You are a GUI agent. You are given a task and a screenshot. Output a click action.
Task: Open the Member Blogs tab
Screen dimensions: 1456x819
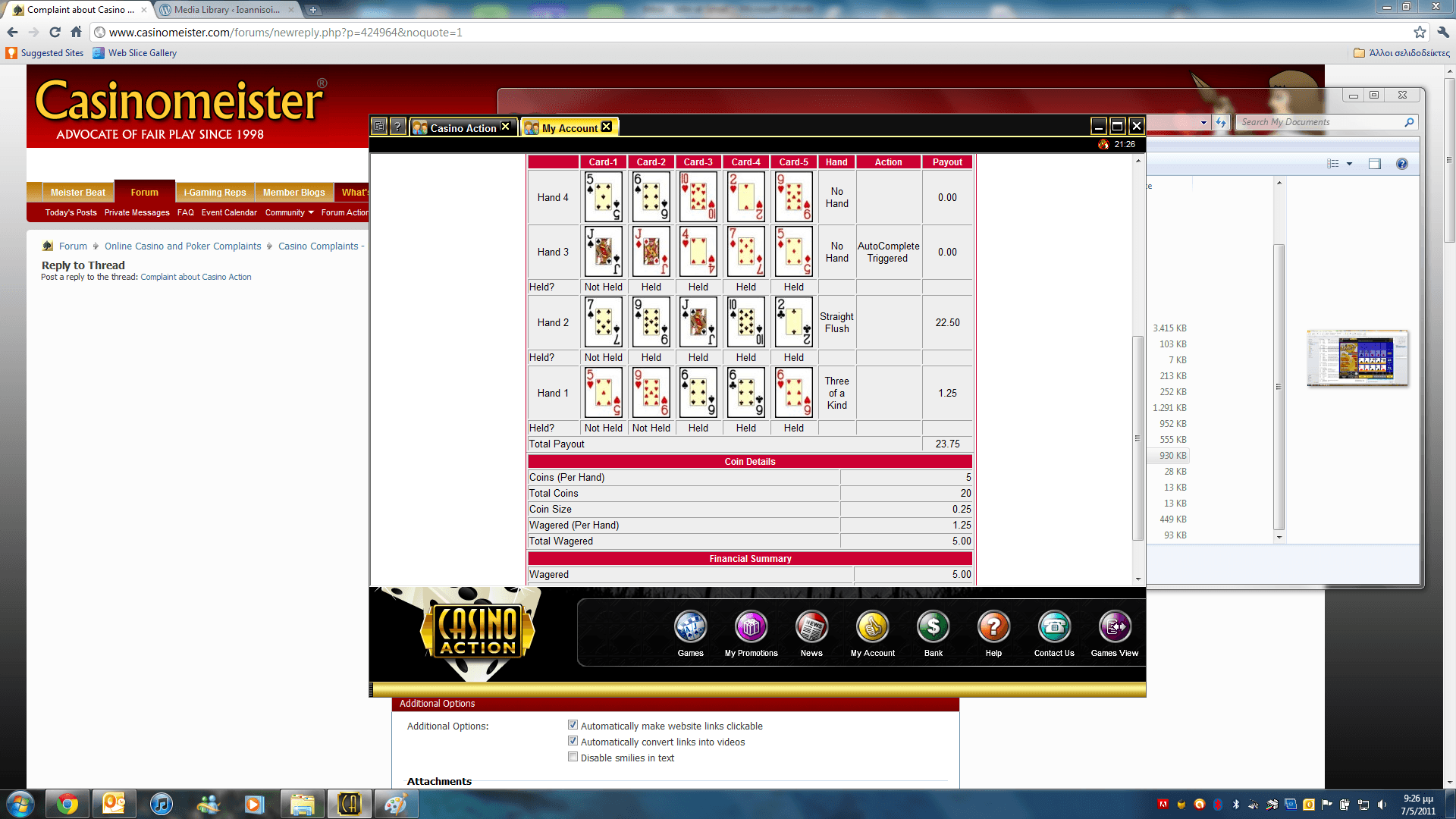[x=293, y=193]
